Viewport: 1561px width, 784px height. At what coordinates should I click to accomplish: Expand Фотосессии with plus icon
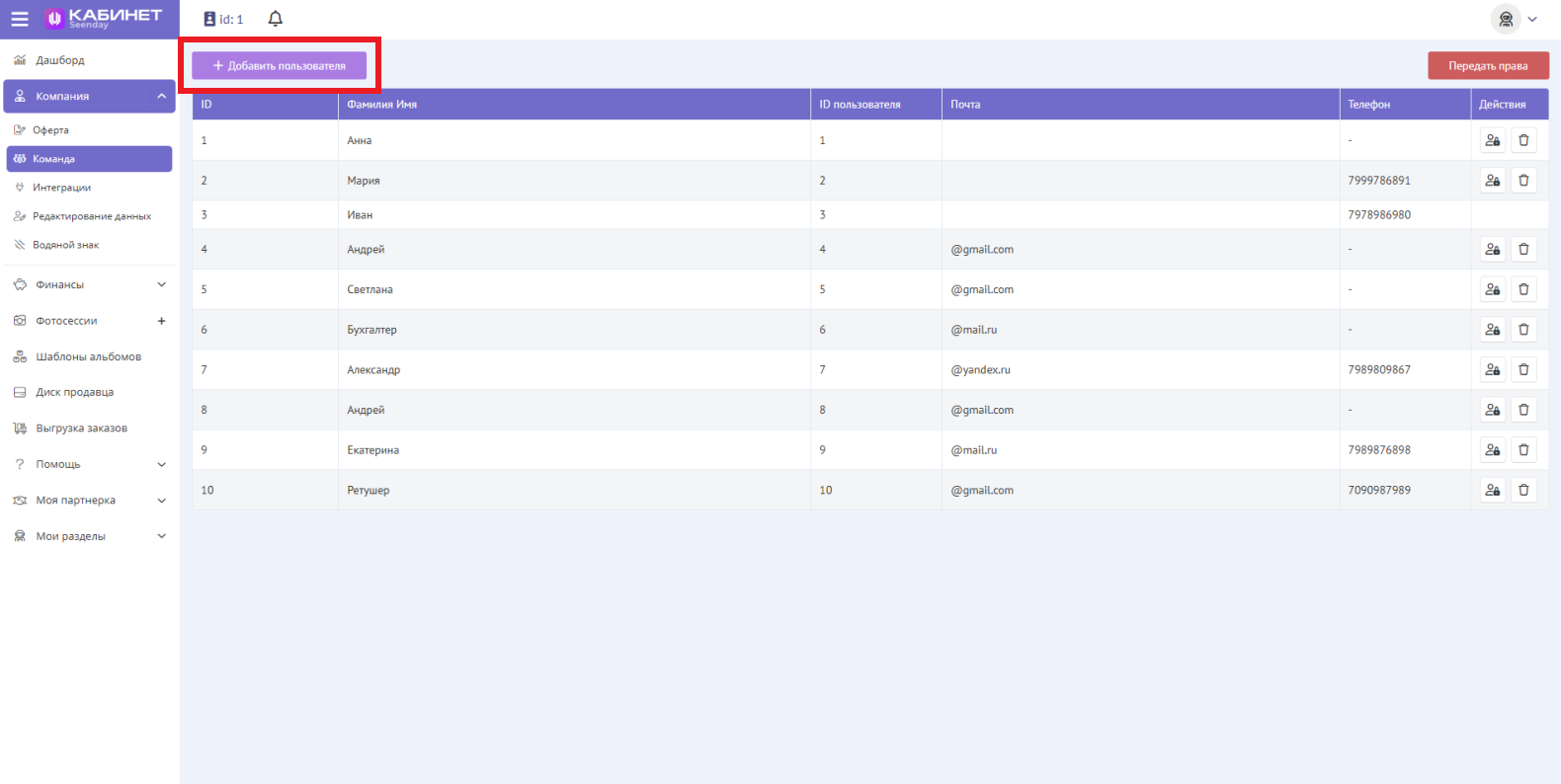coord(161,321)
